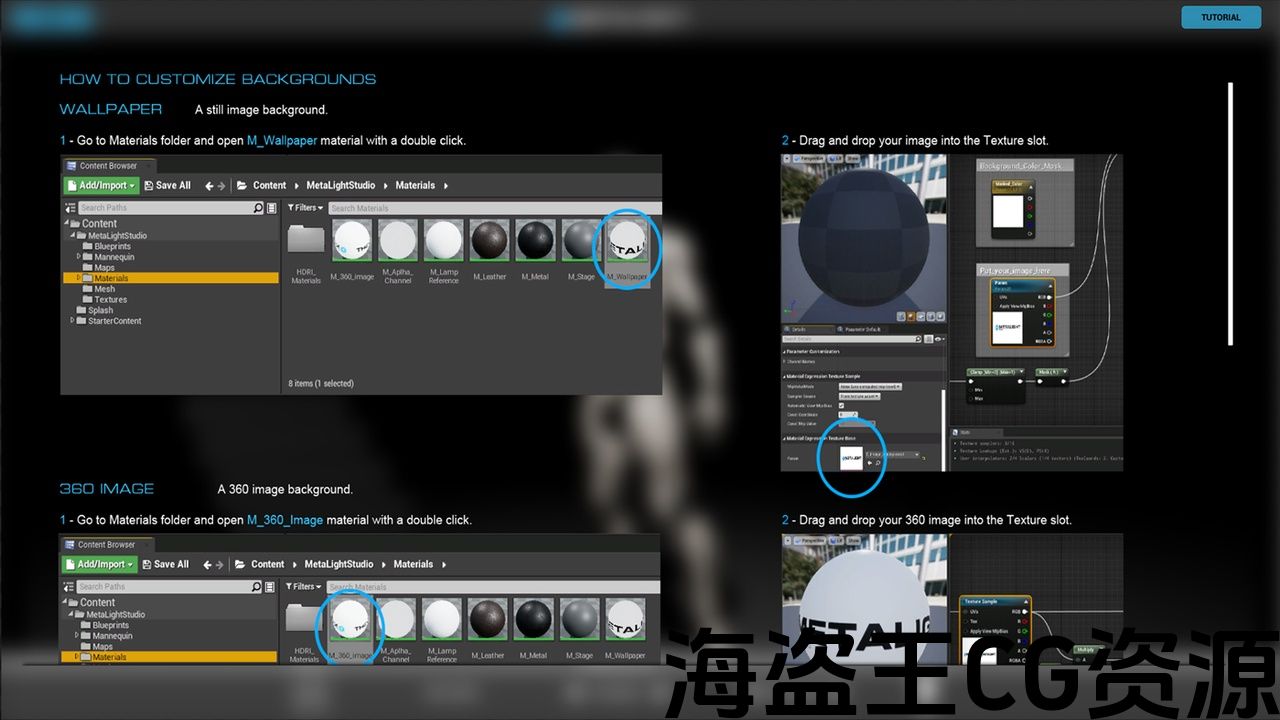
Task: Click the white vertical scrollbar on the page
Action: point(1230,214)
